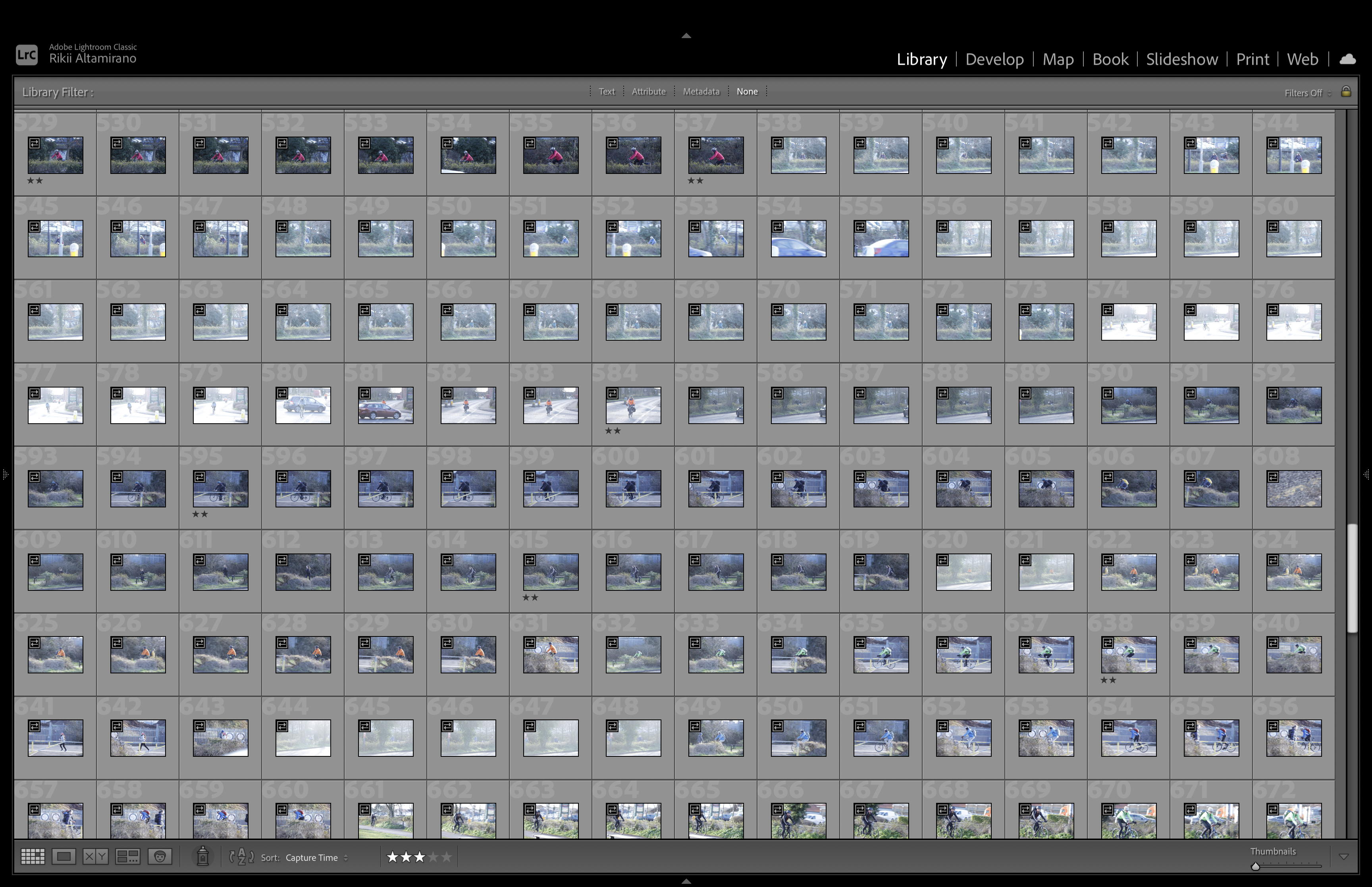Open the Slideshow module
Screen dimensions: 1372x887
[1181, 59]
